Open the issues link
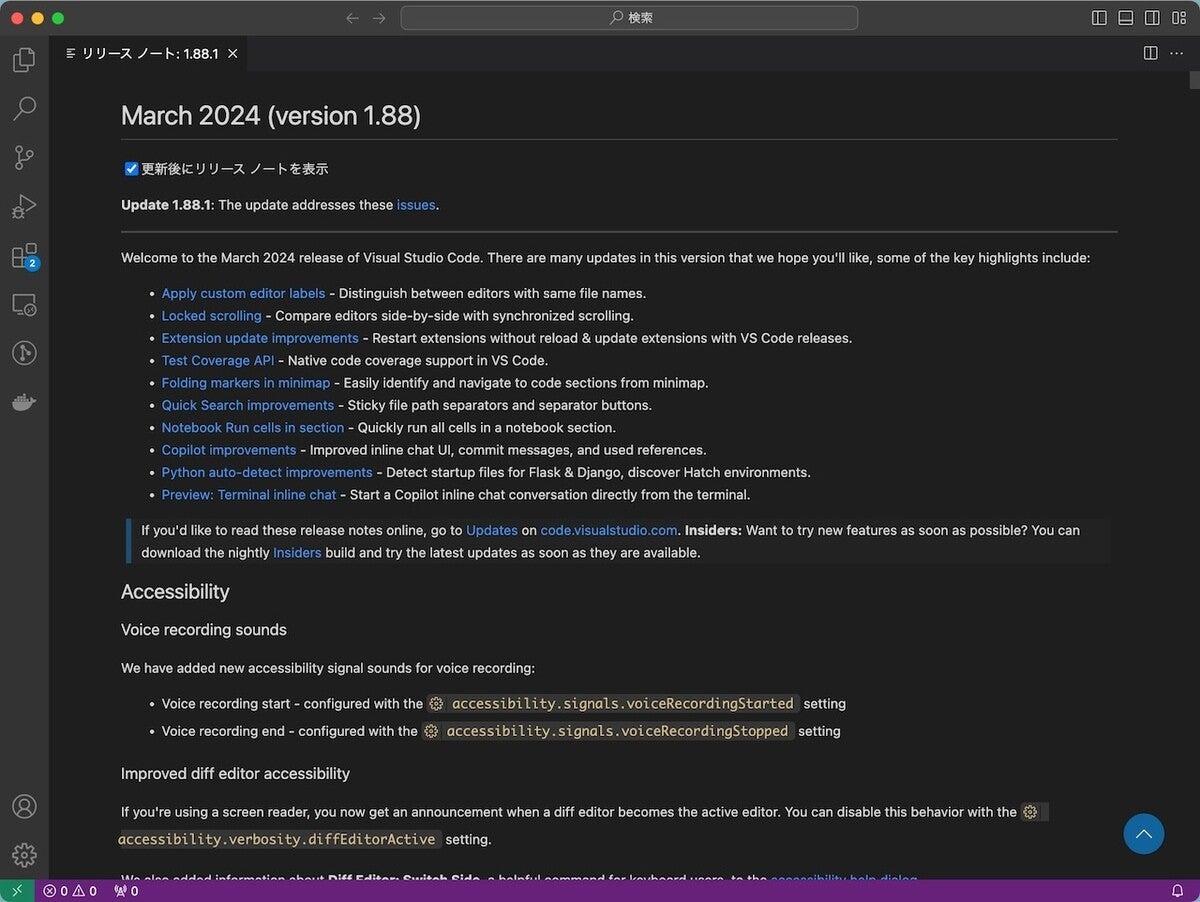This screenshot has height=902, width=1200. (416, 205)
